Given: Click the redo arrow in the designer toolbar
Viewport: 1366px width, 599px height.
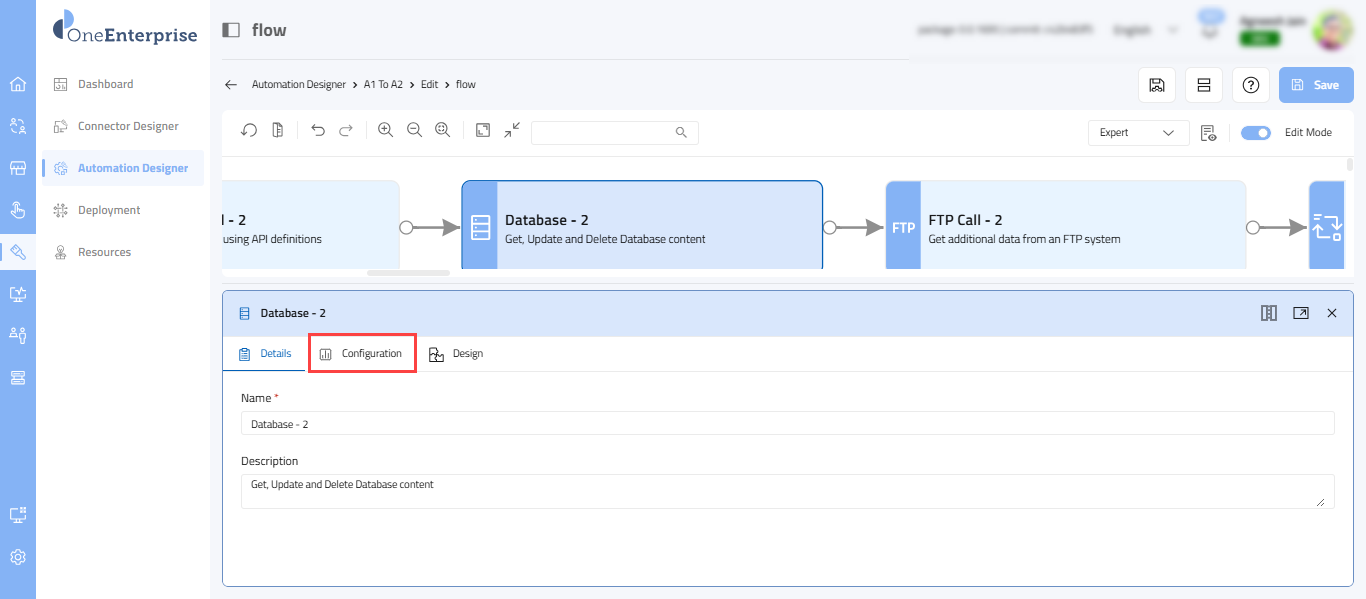Looking at the screenshot, I should coord(346,131).
